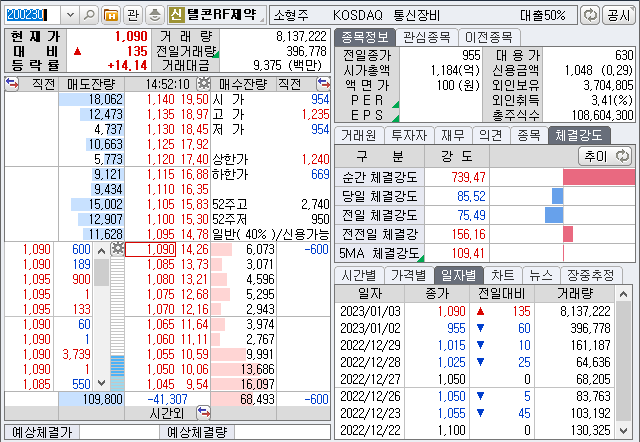Click the gear icon beside 14:52:10
This screenshot has height=442, width=640.
point(203,84)
